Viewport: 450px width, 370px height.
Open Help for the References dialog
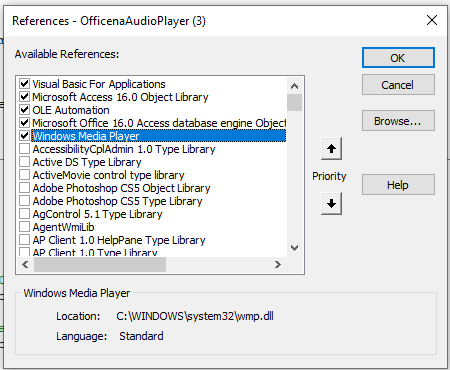(x=398, y=184)
